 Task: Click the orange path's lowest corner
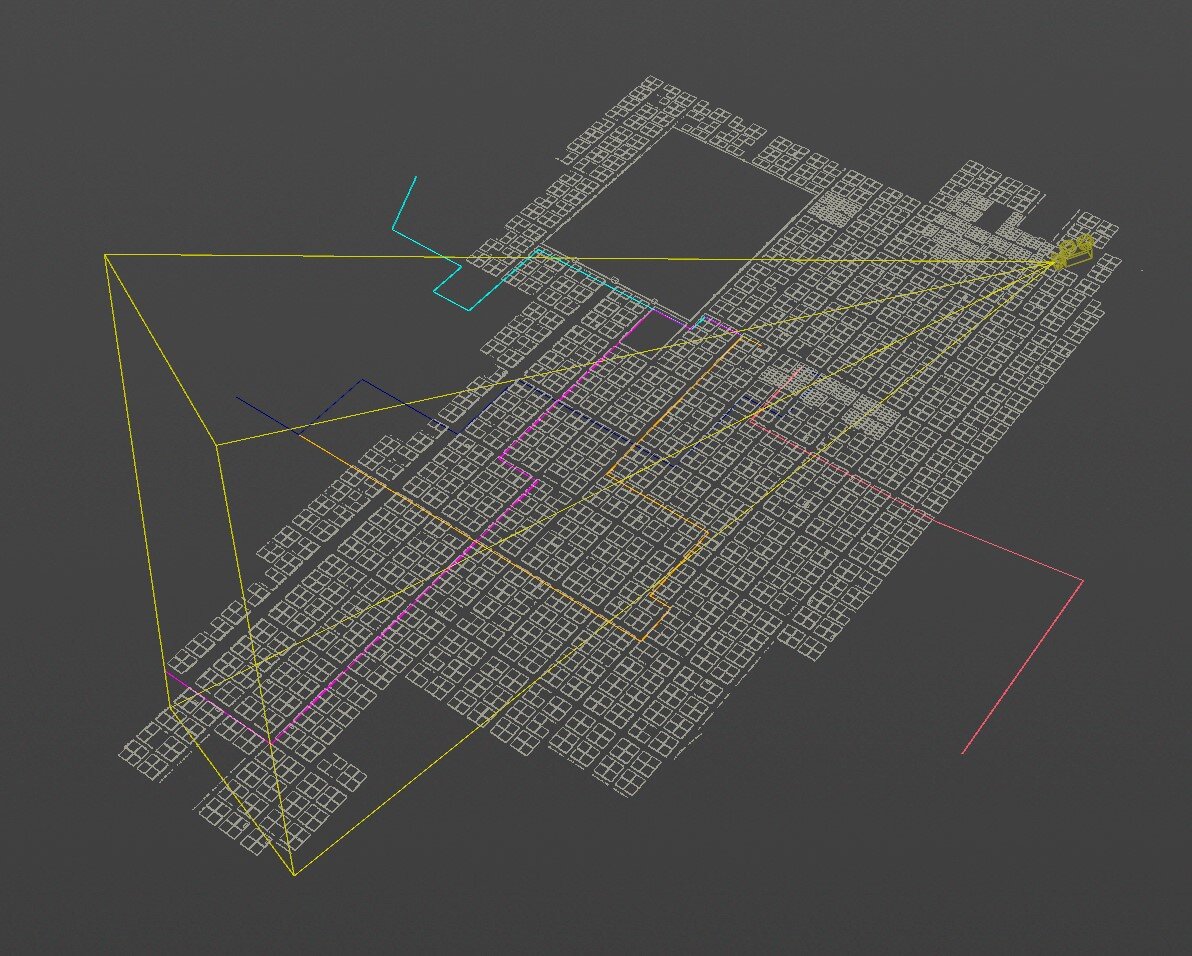click(641, 641)
